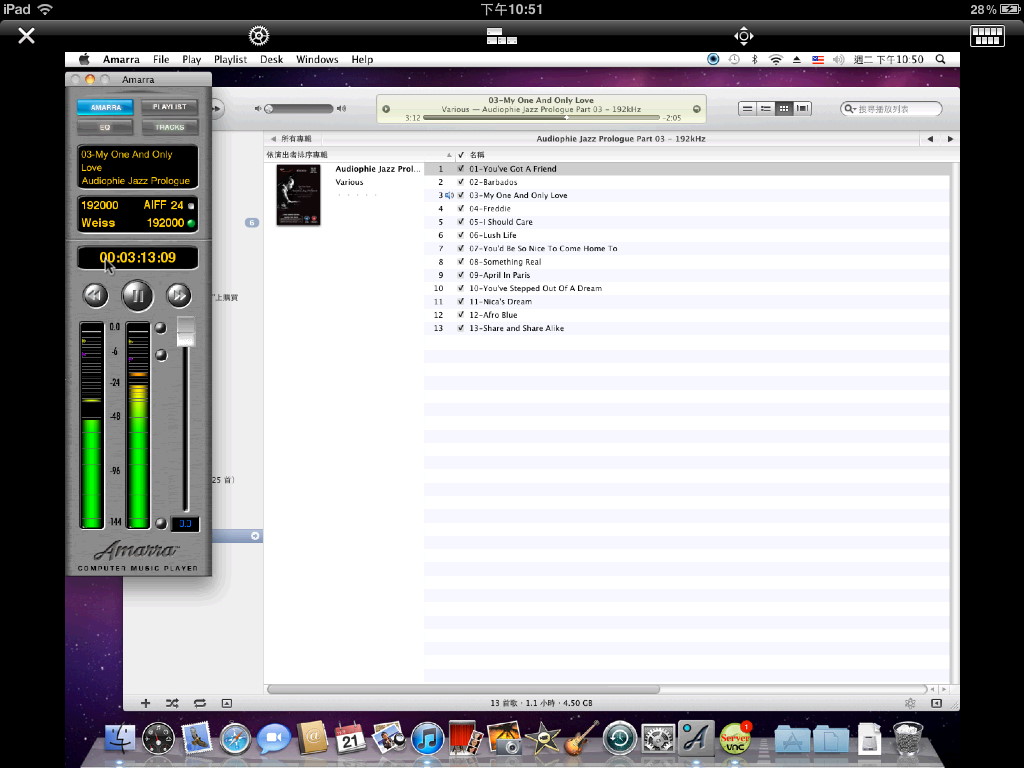Open Safari from the Dock
The width and height of the screenshot is (1024, 768).
pos(235,739)
